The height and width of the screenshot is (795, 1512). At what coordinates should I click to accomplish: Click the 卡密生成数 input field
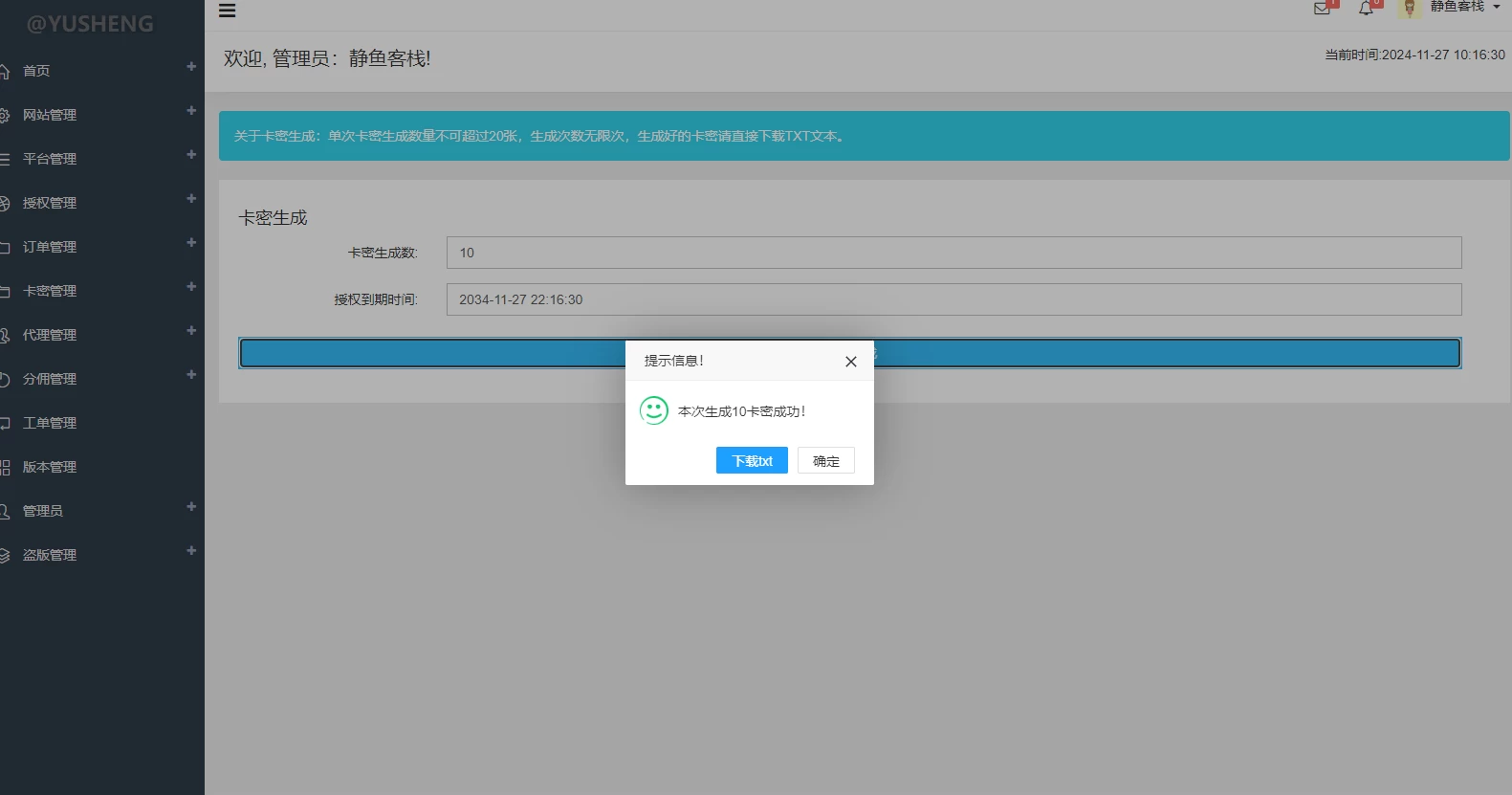pos(953,253)
